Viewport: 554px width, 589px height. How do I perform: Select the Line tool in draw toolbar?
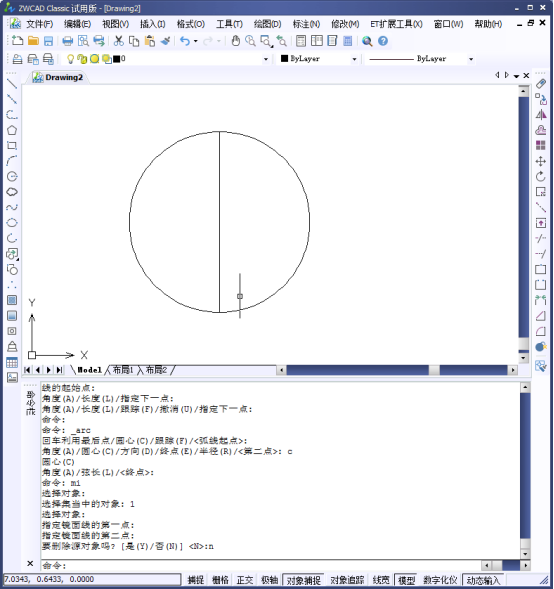pyautogui.click(x=12, y=84)
